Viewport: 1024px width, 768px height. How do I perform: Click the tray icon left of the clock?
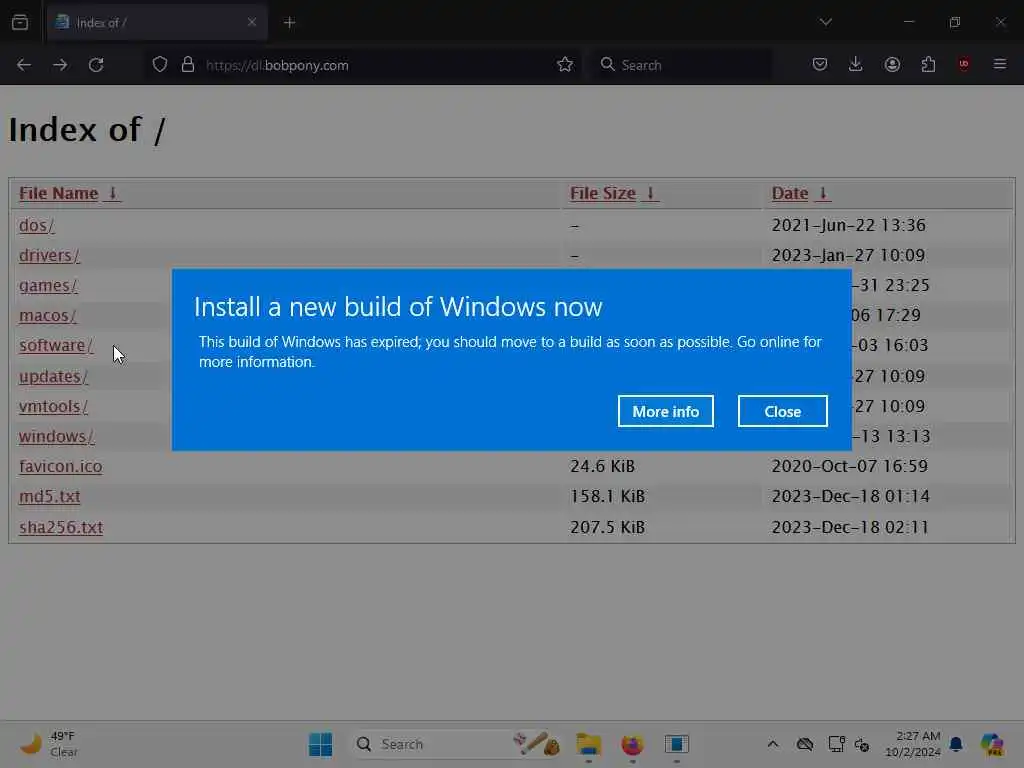[x=862, y=744]
